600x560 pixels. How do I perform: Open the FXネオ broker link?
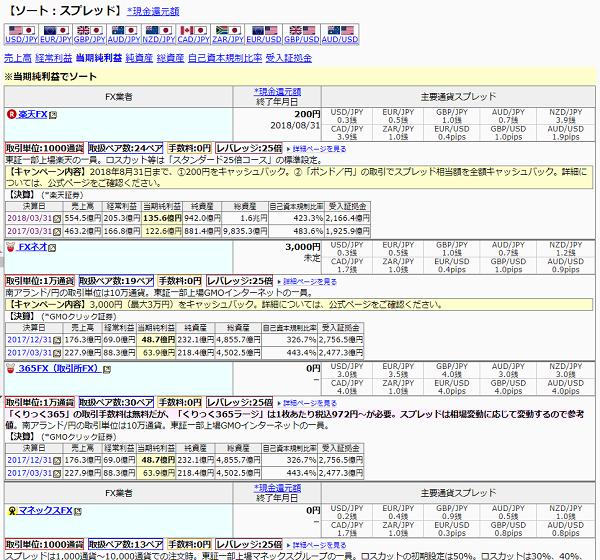coord(33,247)
